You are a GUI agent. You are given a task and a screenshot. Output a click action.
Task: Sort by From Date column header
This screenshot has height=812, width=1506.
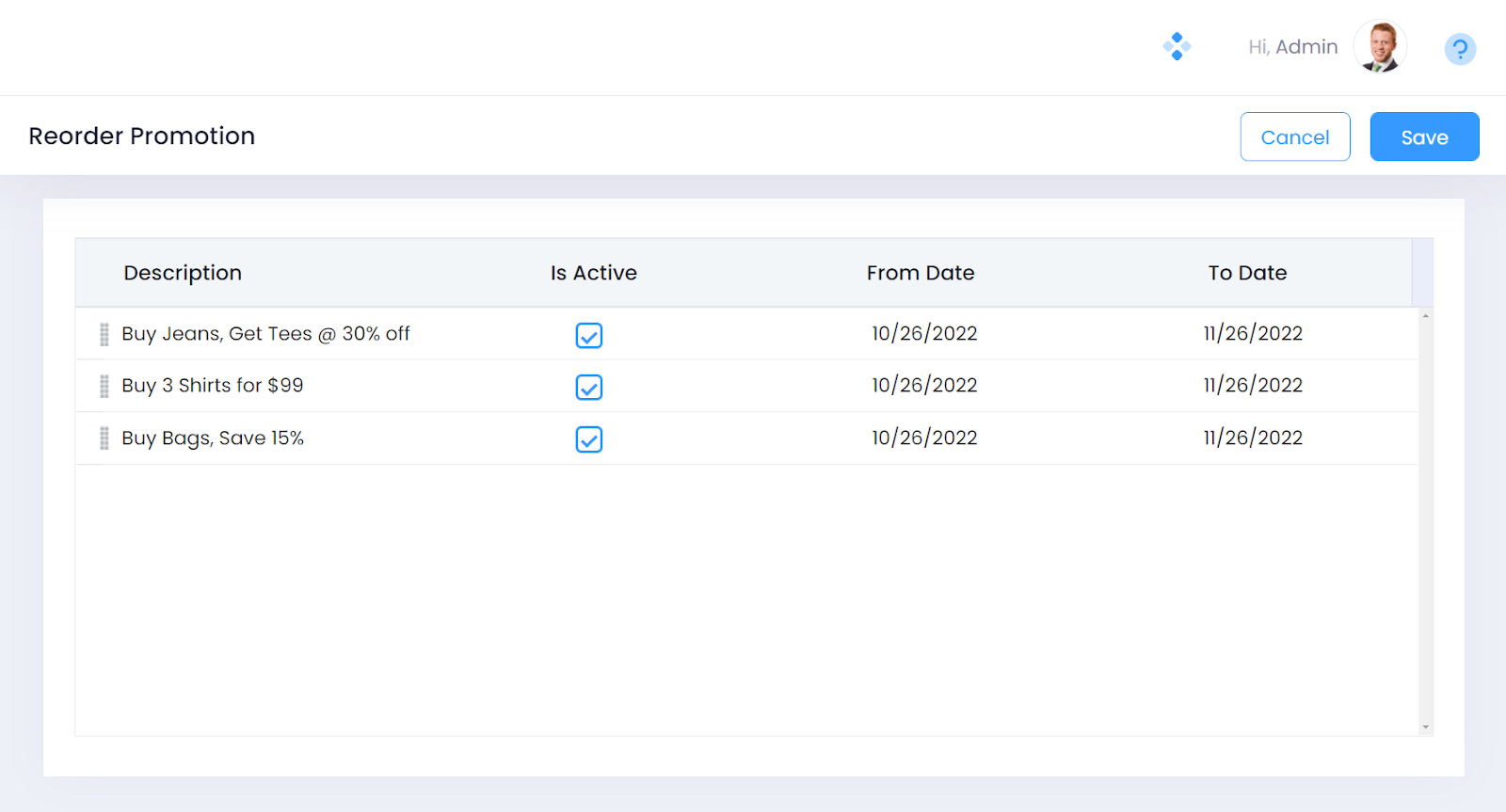click(920, 273)
